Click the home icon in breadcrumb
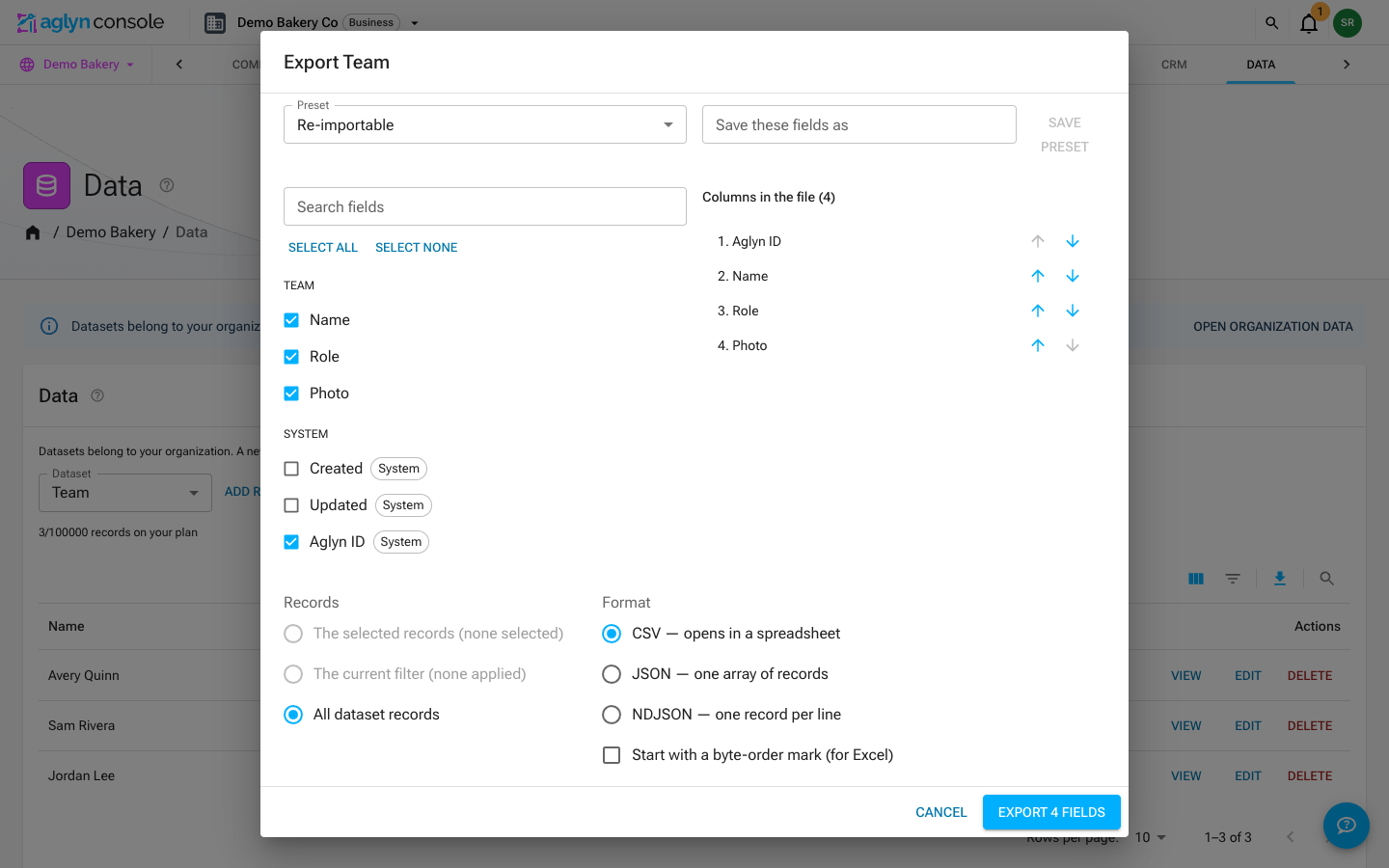Viewport: 1389px width, 868px height. click(x=33, y=232)
